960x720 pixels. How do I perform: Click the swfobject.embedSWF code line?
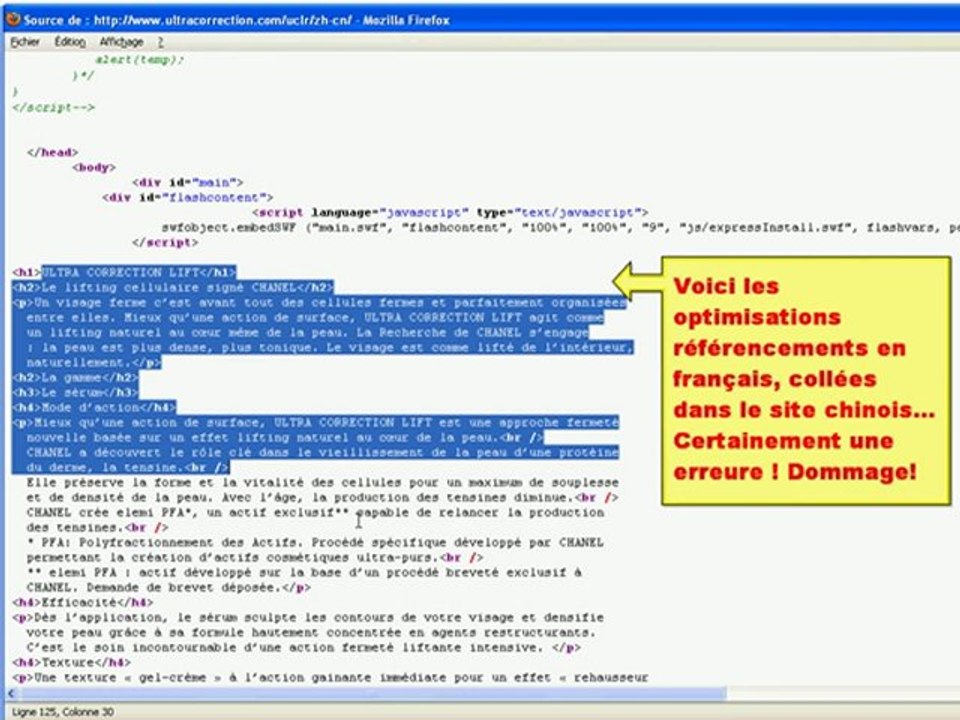tap(560, 228)
